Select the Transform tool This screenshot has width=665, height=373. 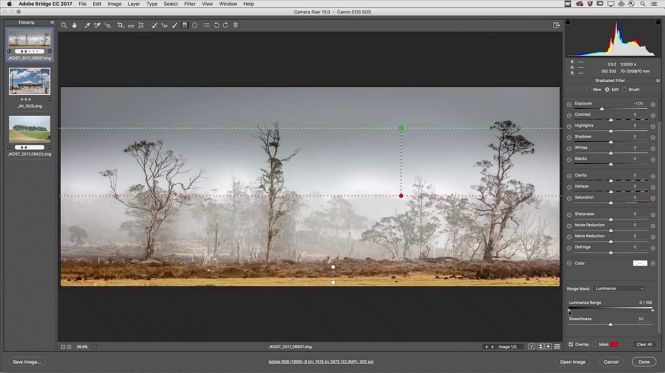pos(141,25)
